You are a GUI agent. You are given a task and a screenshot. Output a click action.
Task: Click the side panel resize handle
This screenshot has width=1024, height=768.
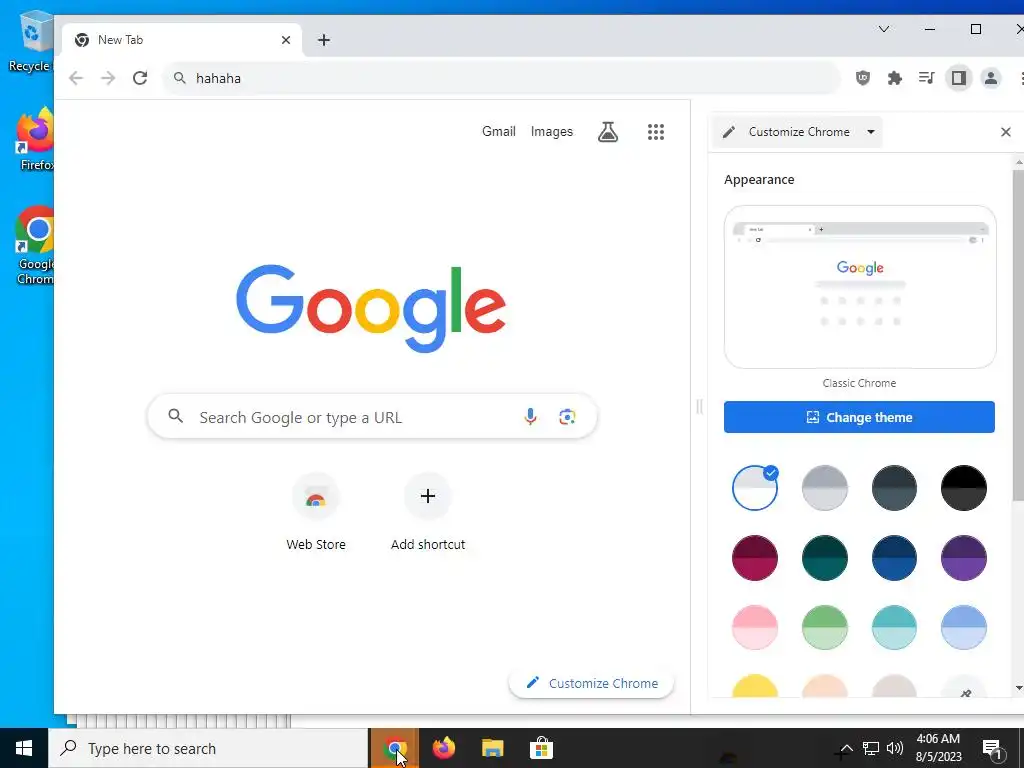[x=699, y=406]
